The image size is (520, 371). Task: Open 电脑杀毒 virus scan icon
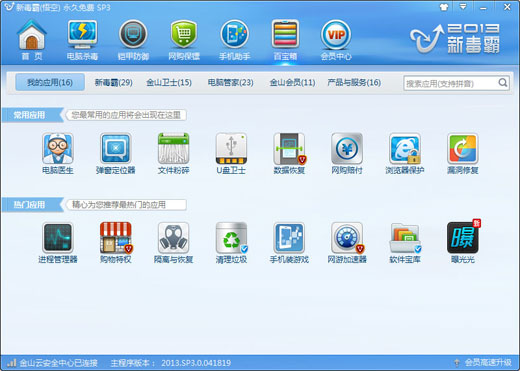(x=82, y=40)
